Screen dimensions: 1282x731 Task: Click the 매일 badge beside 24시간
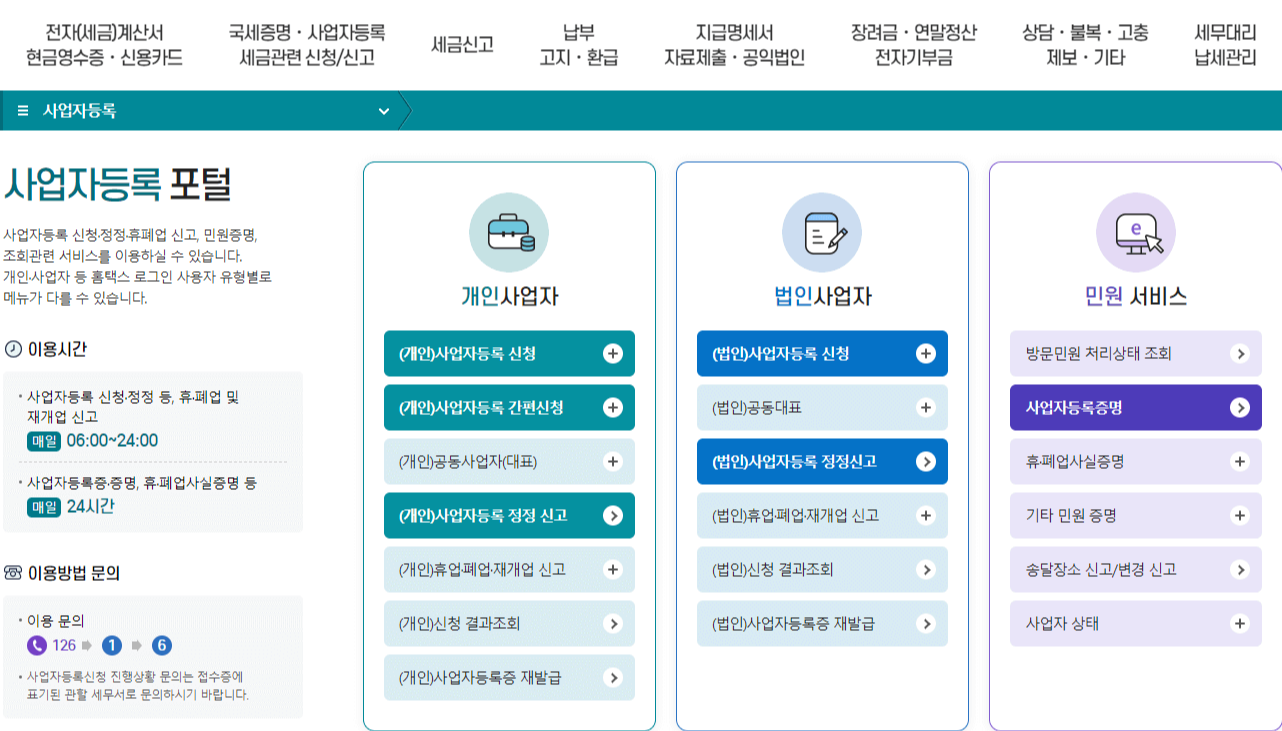click(x=45, y=507)
